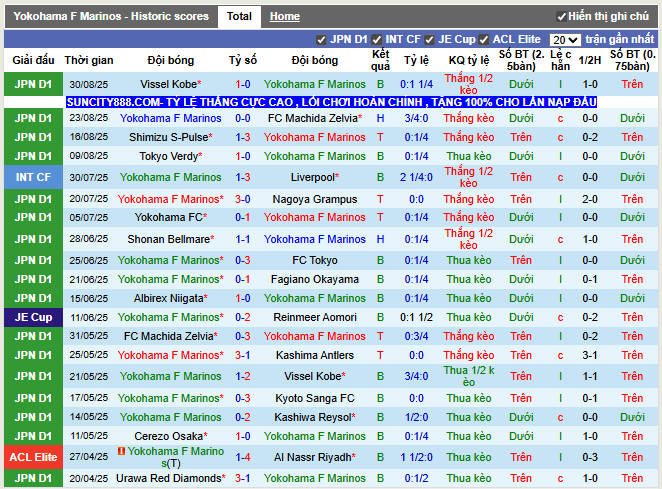Toggle the INT CF checkbox filter
The height and width of the screenshot is (489, 662).
tap(377, 40)
